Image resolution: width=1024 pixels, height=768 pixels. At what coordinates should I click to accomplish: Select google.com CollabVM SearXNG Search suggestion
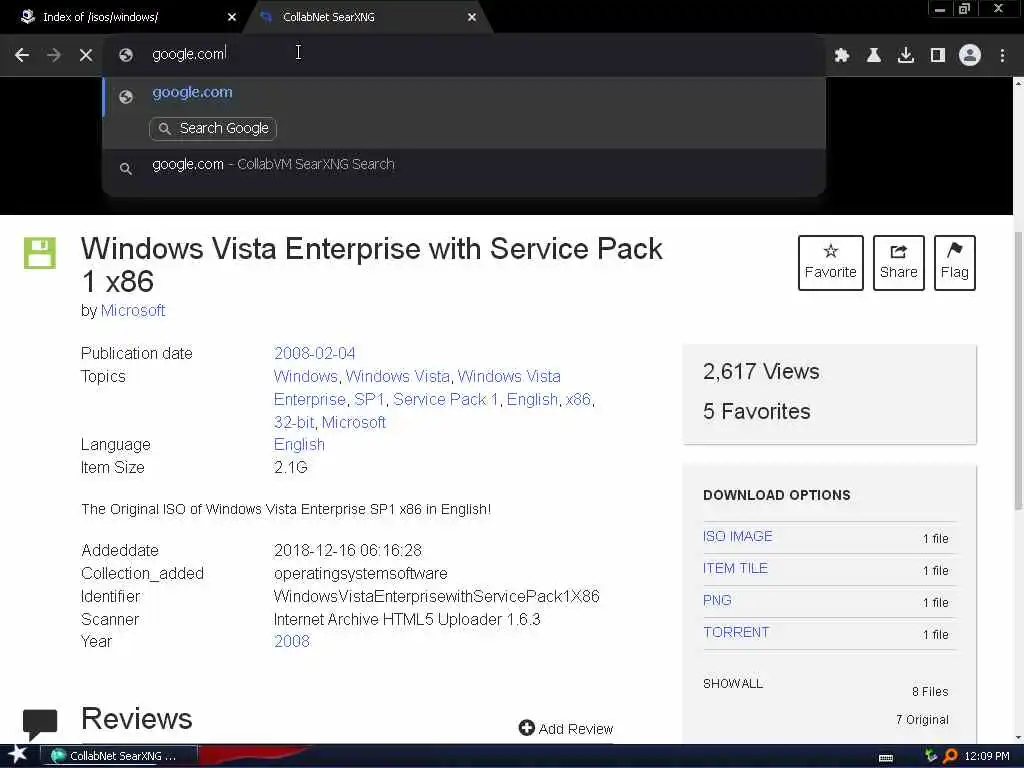coord(464,165)
